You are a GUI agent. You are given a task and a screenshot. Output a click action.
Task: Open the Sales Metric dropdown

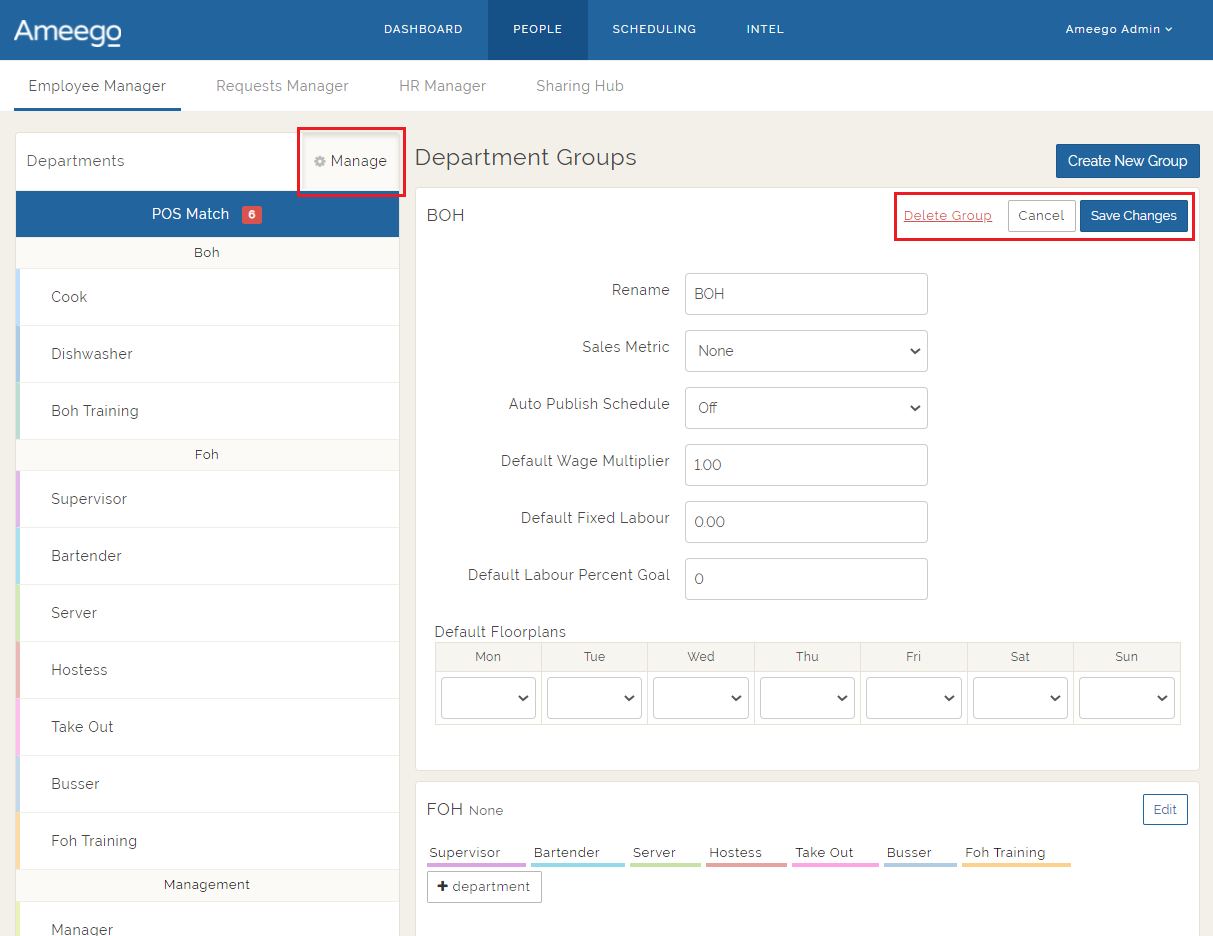[806, 351]
